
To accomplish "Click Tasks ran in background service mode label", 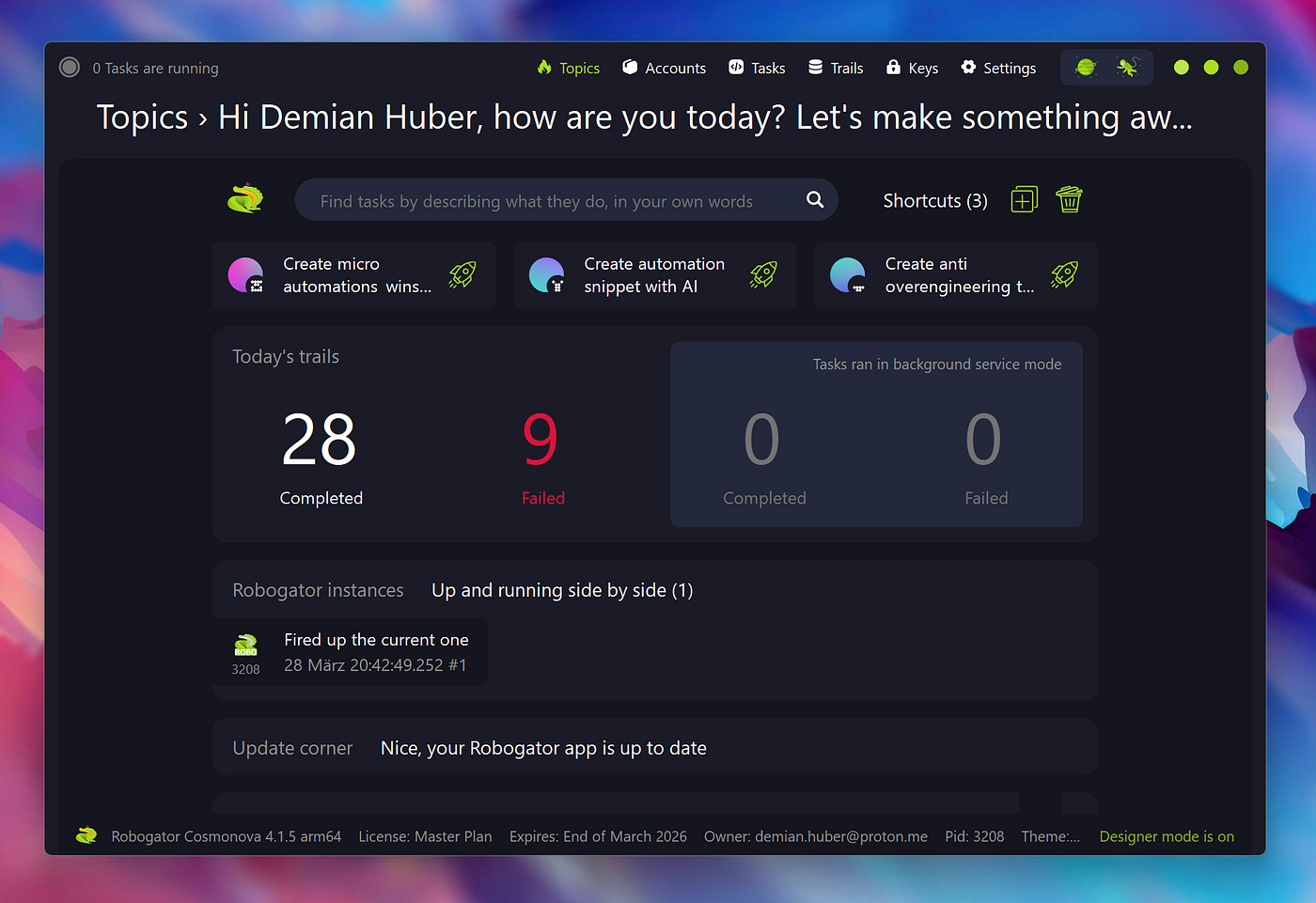I will coord(937,364).
